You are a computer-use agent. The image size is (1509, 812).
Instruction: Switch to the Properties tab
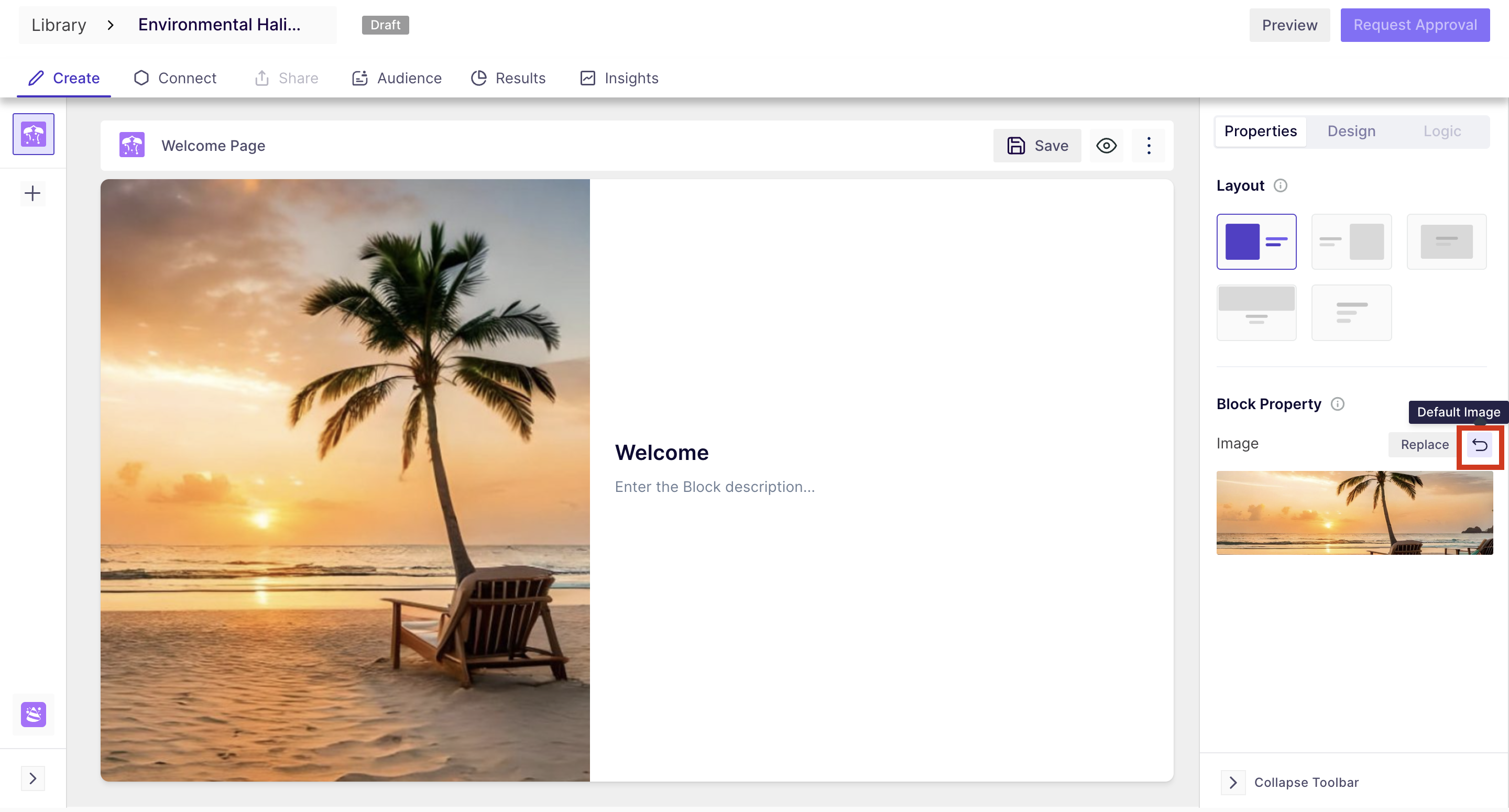[1260, 131]
